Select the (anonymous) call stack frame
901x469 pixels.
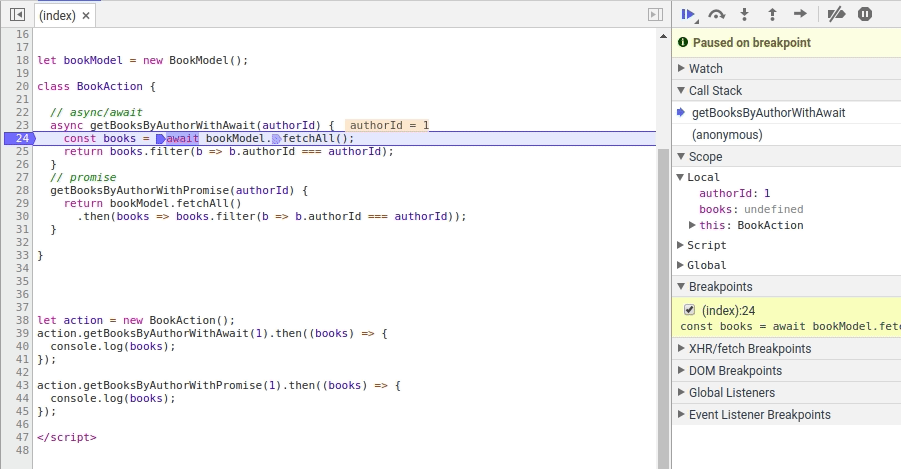[x=726, y=135]
